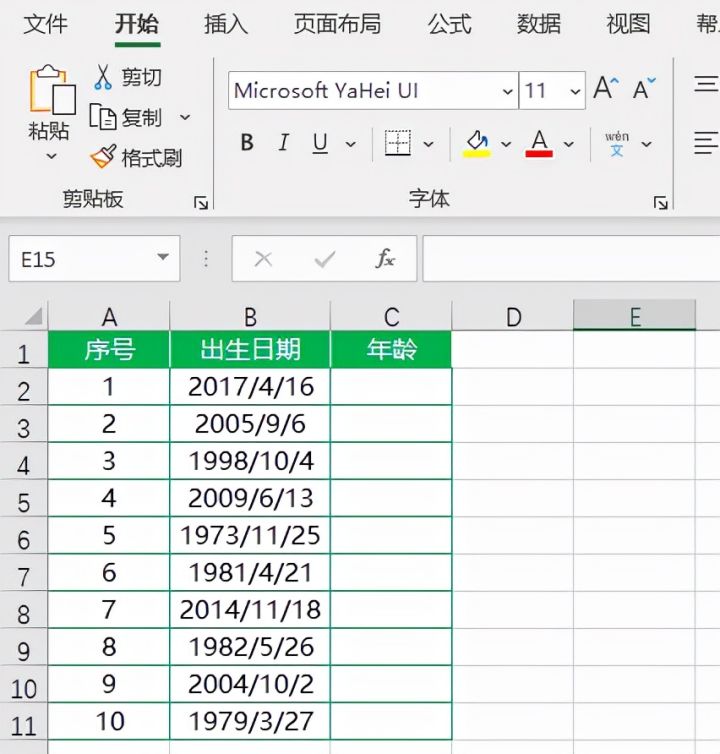Switch to the 数据 data tab
Image resolution: width=720 pixels, height=754 pixels.
(539, 24)
